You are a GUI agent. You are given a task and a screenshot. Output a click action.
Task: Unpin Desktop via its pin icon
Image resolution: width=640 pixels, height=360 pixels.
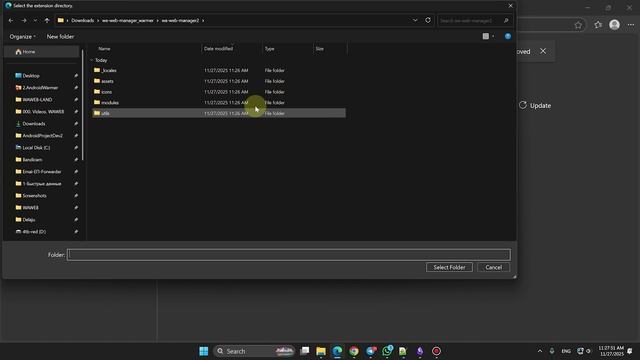(x=76, y=76)
